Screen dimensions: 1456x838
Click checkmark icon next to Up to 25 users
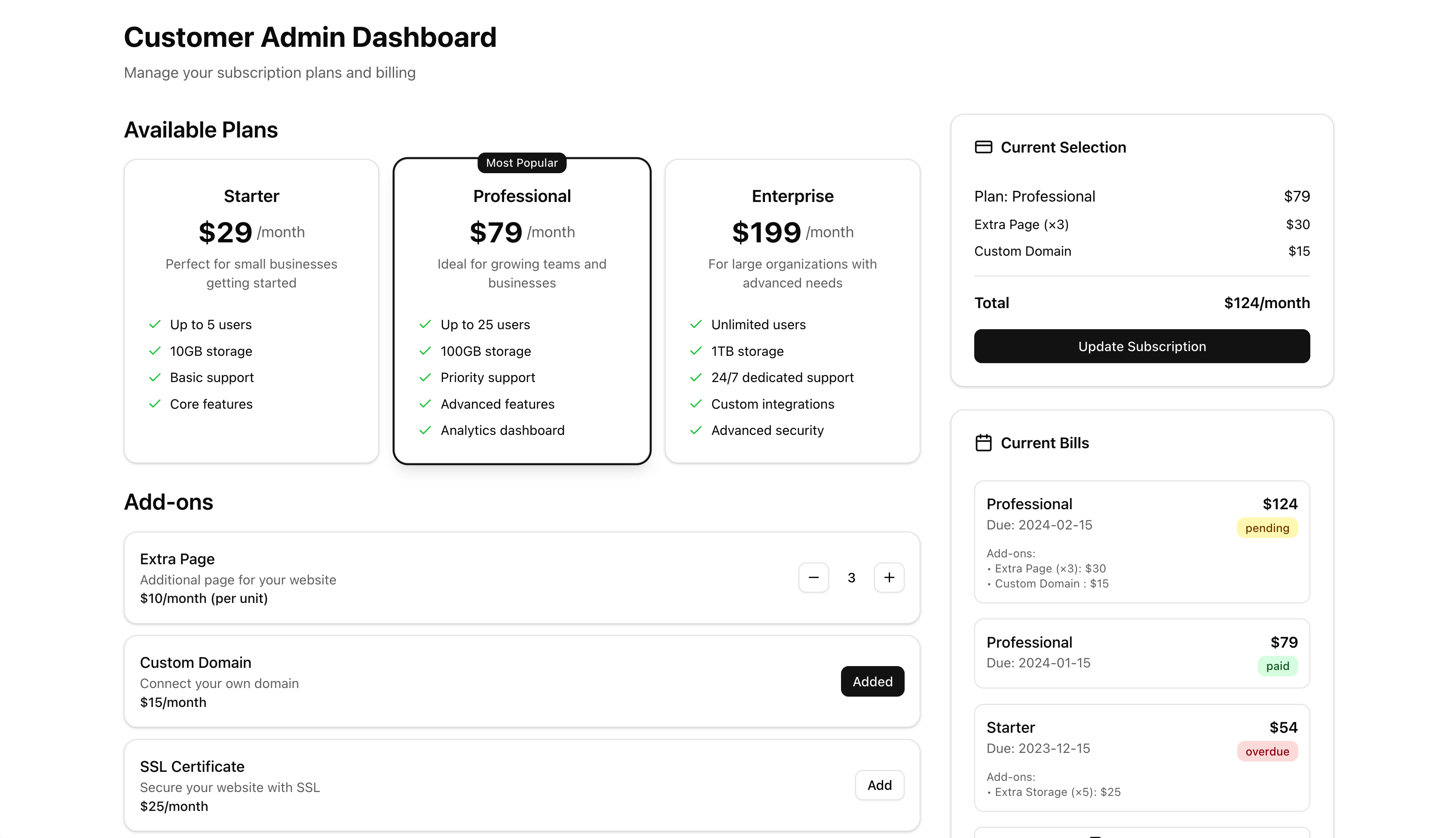[425, 324]
